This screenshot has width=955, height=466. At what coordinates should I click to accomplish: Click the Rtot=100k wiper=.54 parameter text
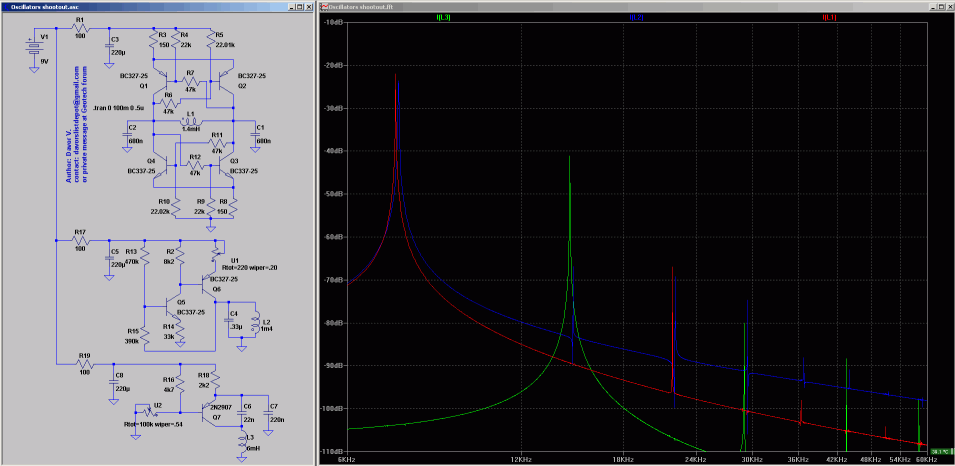pyautogui.click(x=155, y=425)
